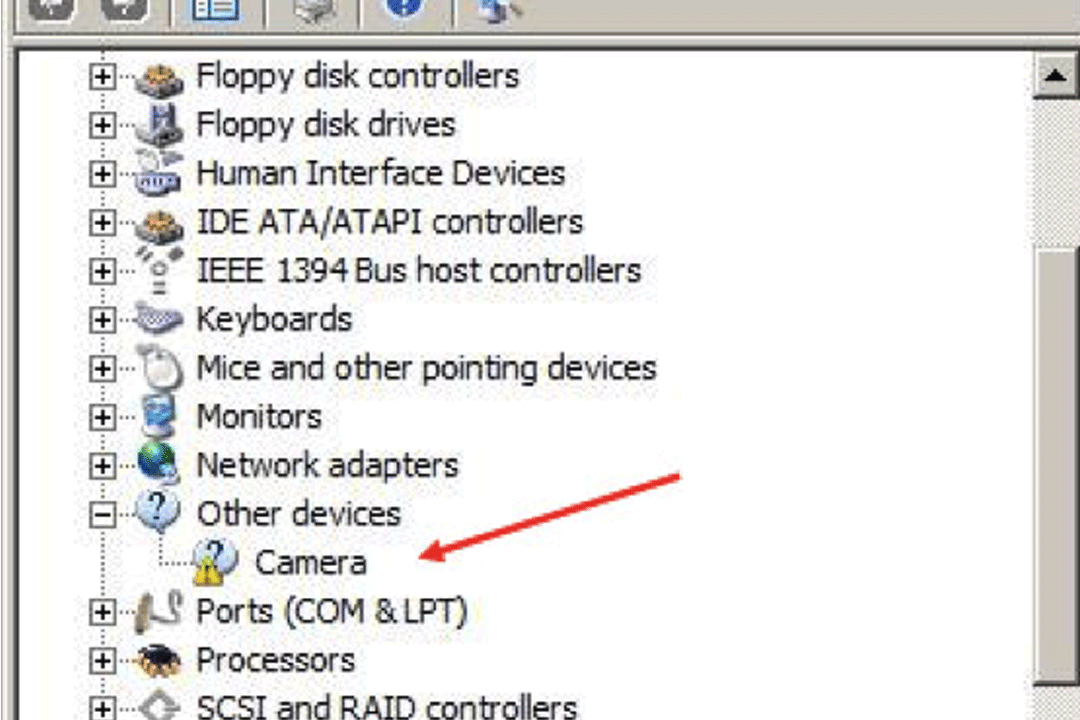Click the Network adapters globe icon
The width and height of the screenshot is (1080, 720).
click(159, 464)
